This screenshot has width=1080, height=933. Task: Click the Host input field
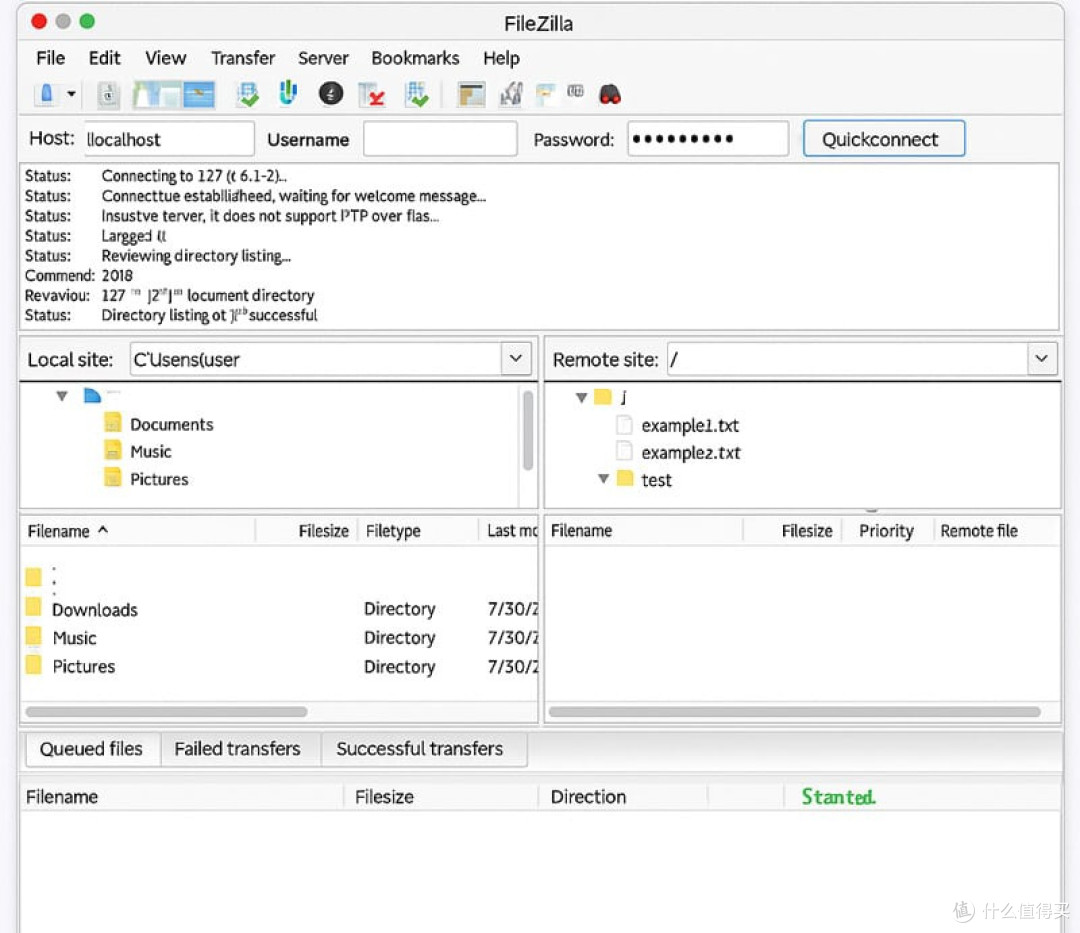pyautogui.click(x=169, y=139)
